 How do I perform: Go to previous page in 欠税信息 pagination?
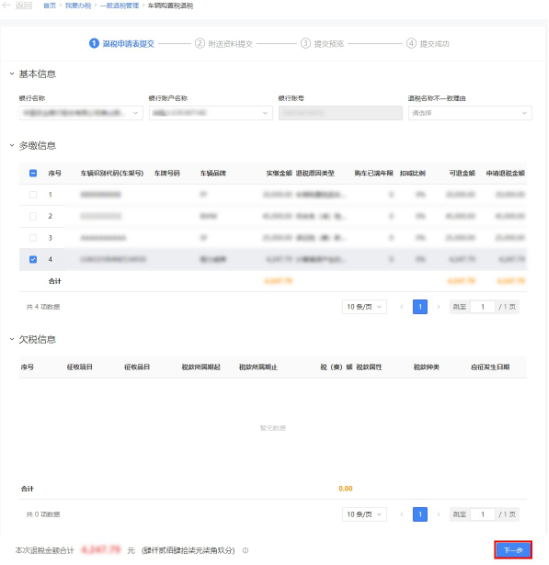coord(402,515)
